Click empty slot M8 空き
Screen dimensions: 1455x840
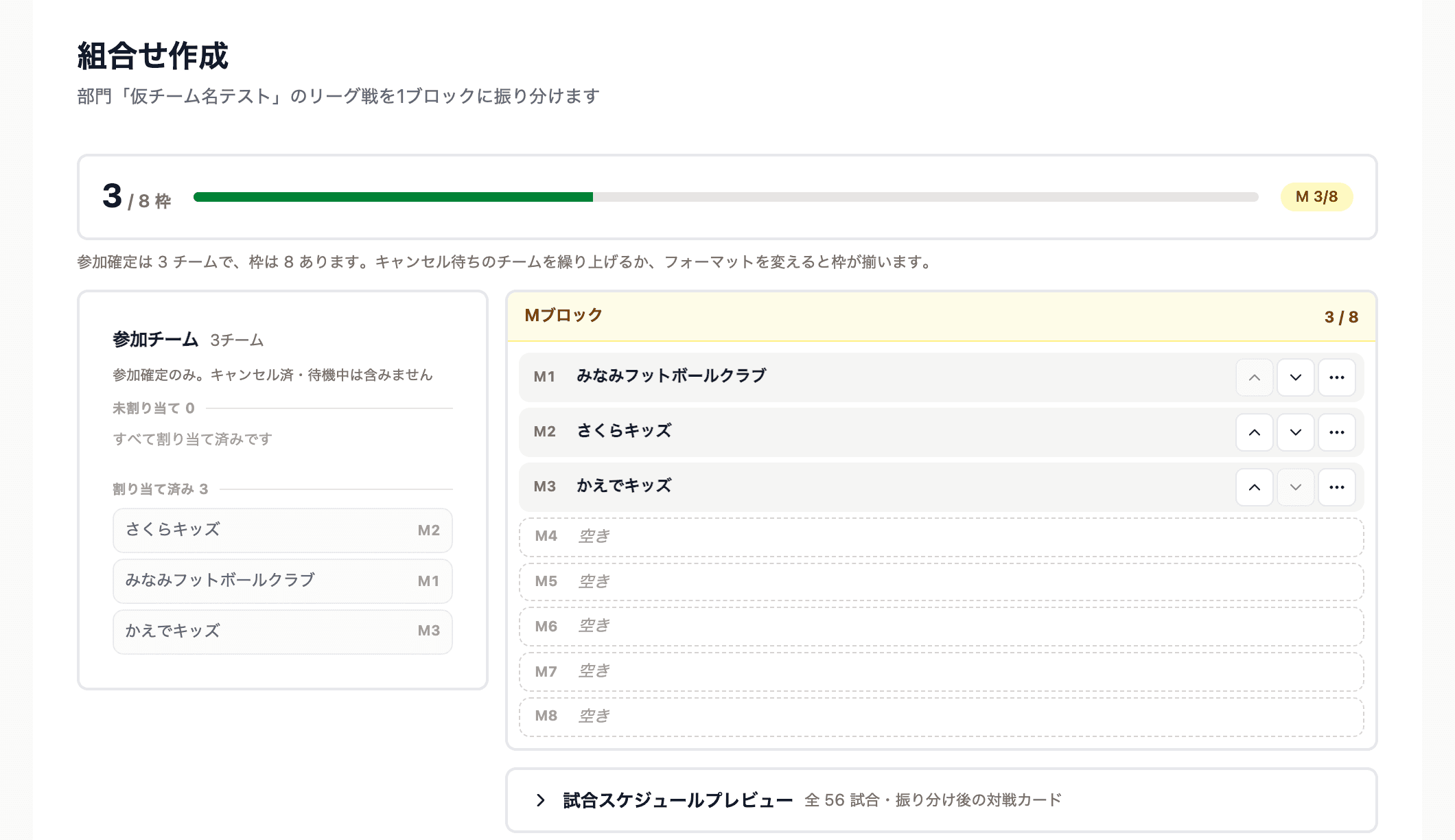pos(941,716)
